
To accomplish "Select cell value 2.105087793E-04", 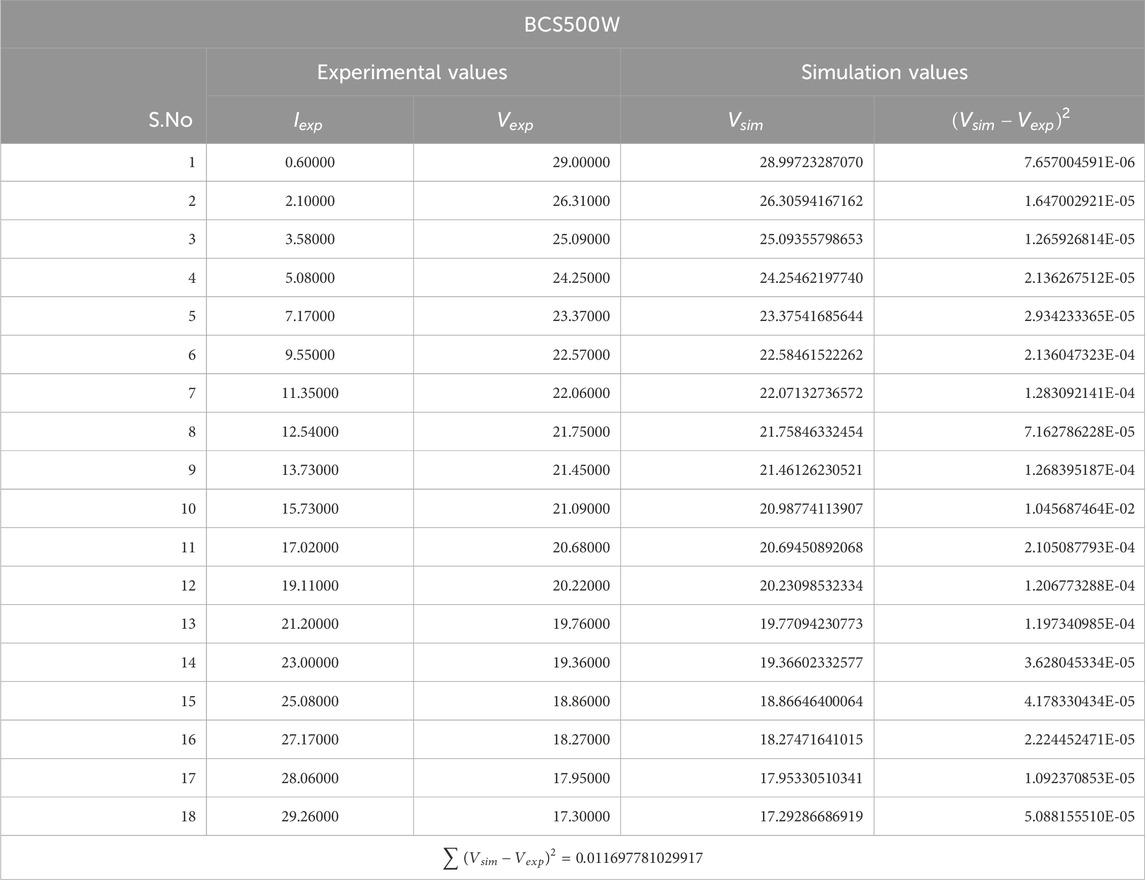I will (x=1079, y=547).
